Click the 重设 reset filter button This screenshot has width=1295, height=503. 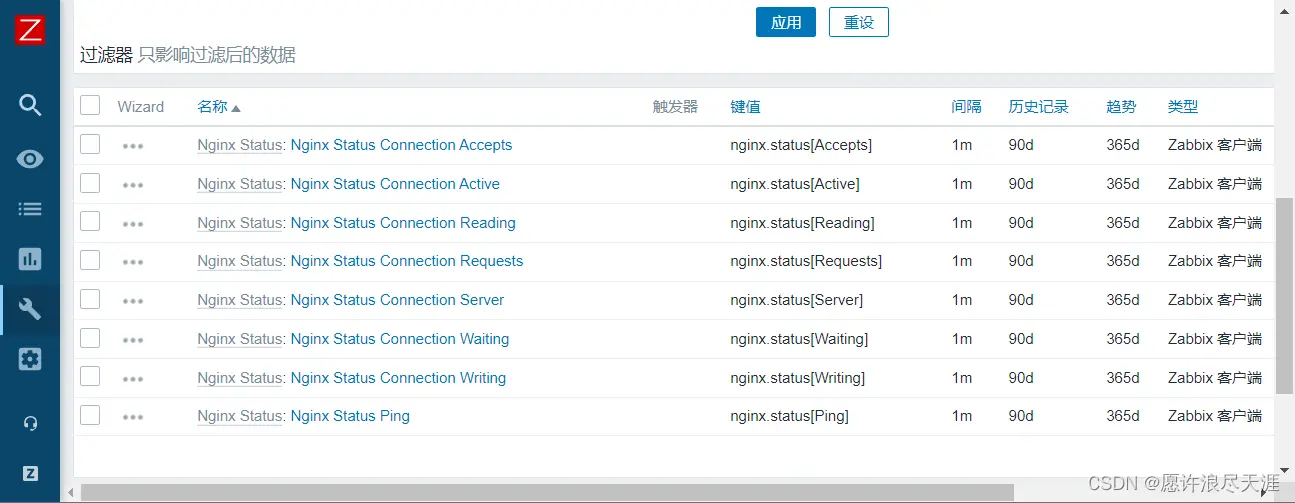point(858,22)
